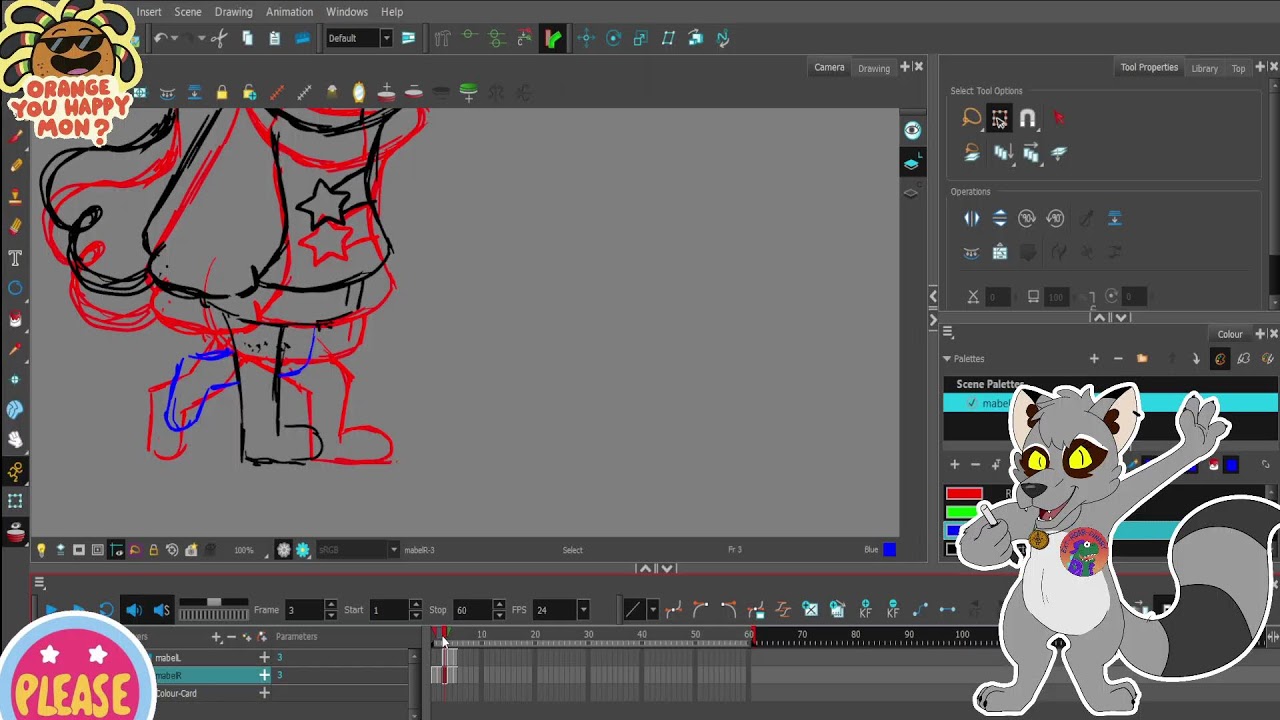The image size is (1280, 720).
Task: Switch to the Library tab
Action: coord(1204,68)
